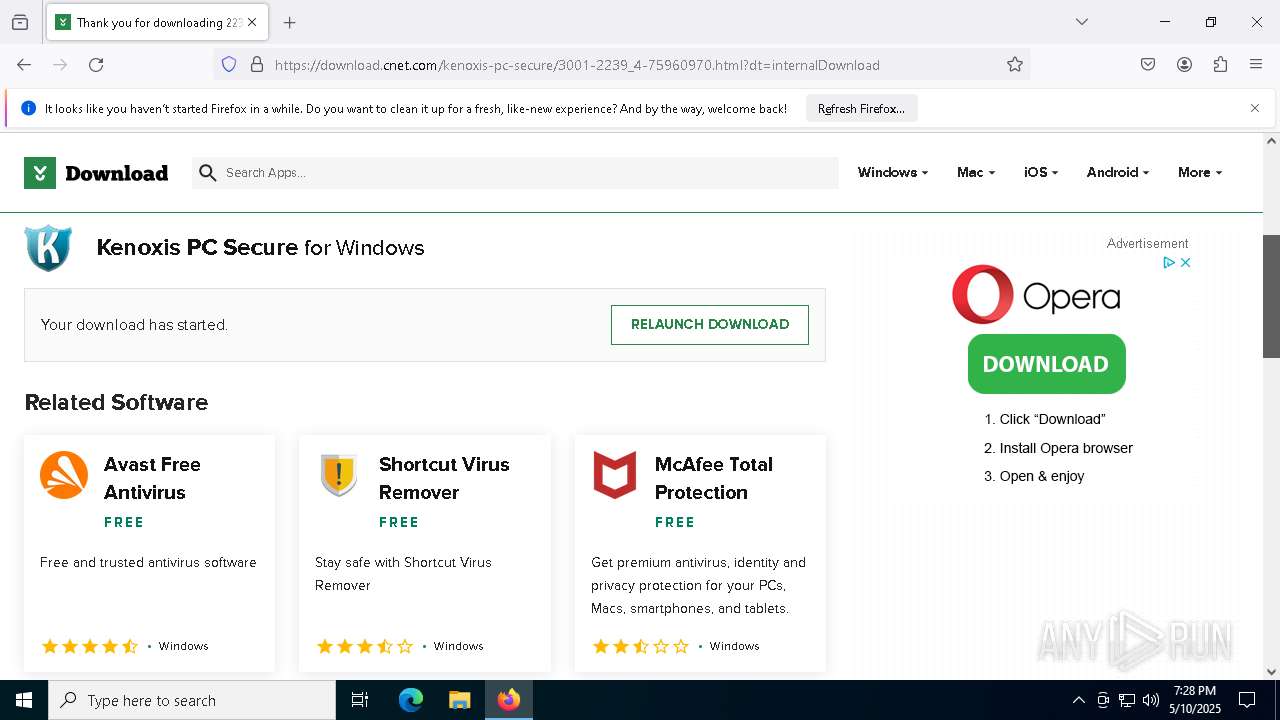Focus the Search Apps field

[515, 173]
